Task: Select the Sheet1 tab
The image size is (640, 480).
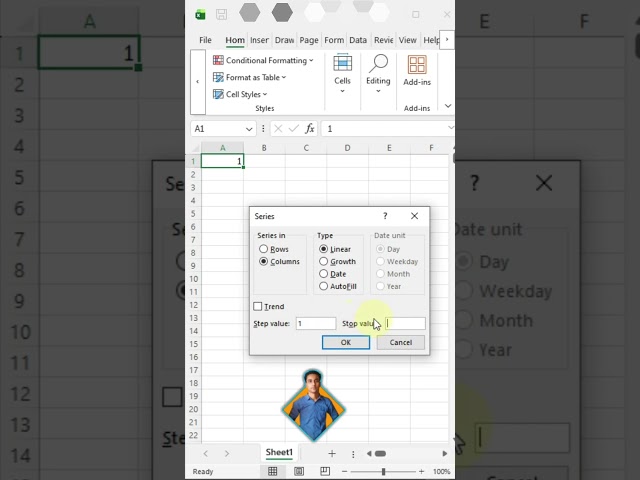Action: (279, 452)
